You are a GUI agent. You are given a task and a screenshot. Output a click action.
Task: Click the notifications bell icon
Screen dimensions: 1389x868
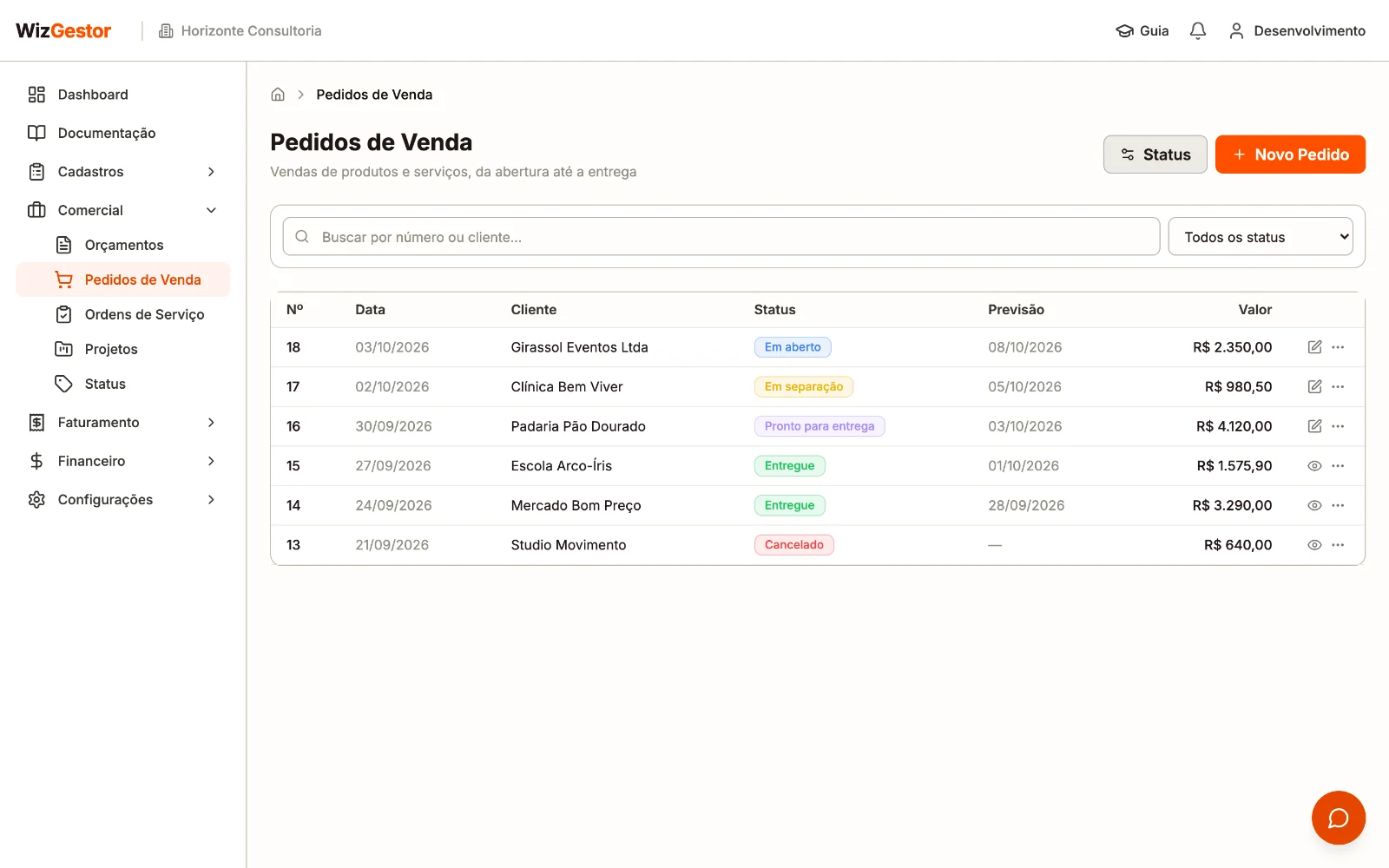[1198, 31]
